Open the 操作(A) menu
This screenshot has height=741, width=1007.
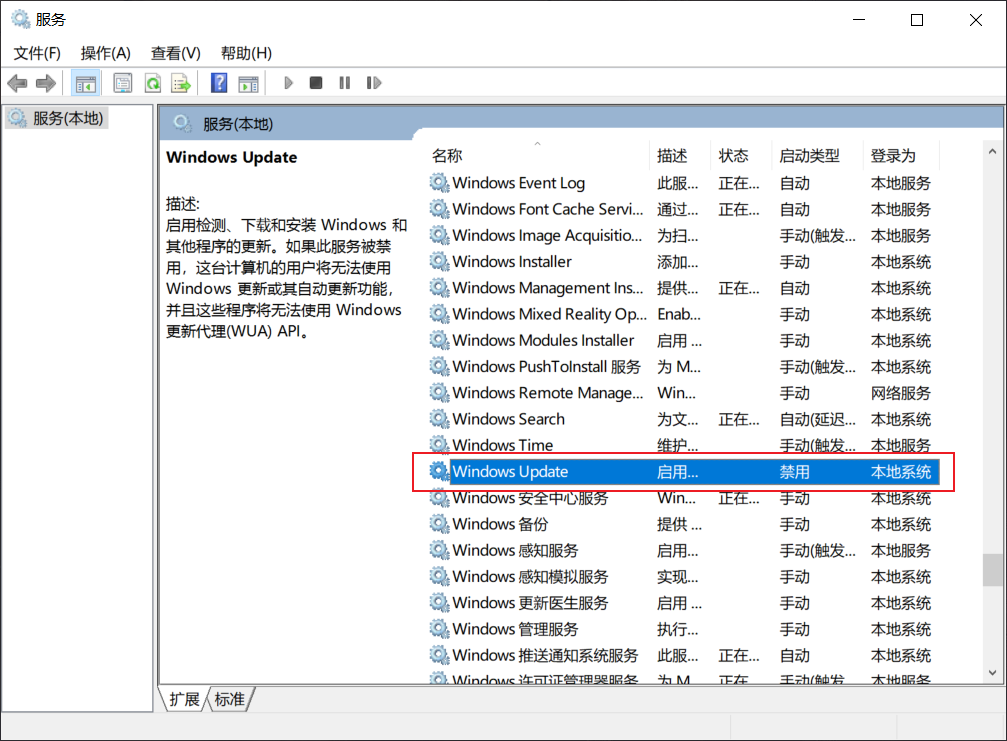105,53
